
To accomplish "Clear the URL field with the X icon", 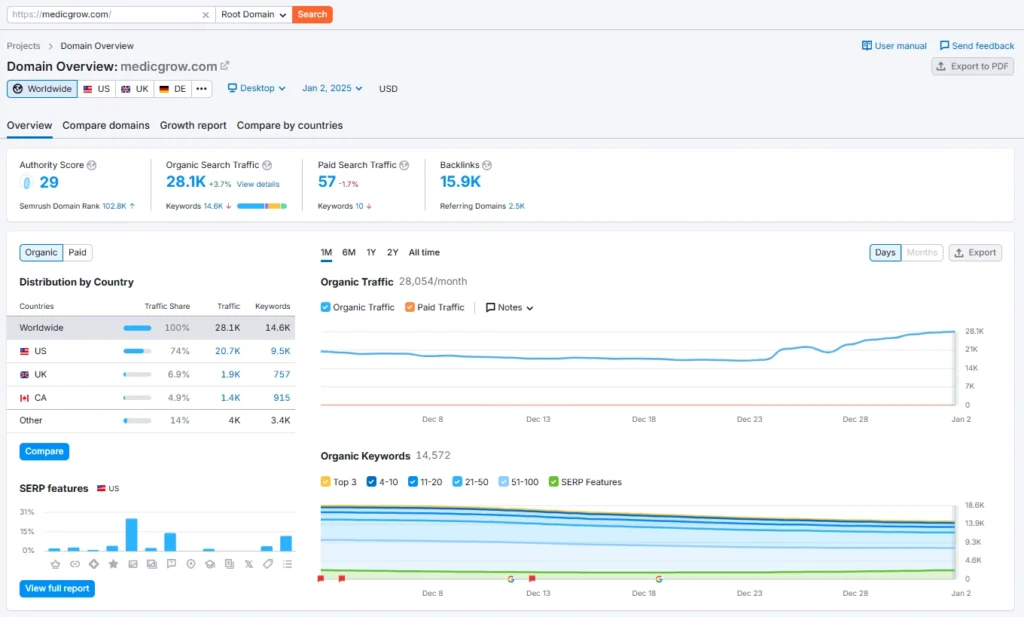I will tap(205, 14).
